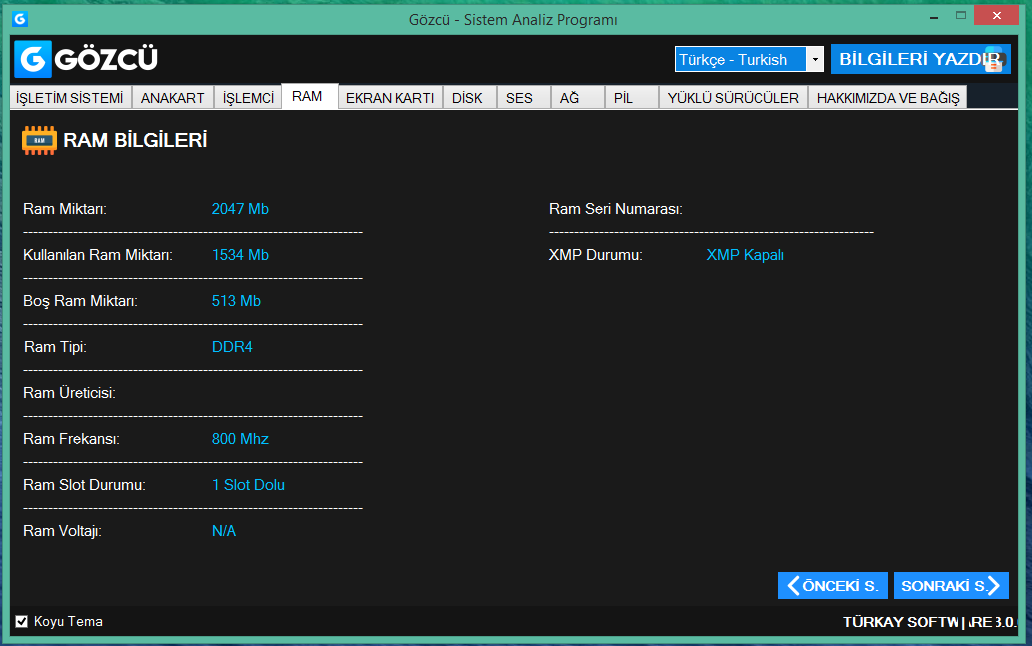Switch to the SES tab
The height and width of the screenshot is (646, 1032).
point(523,98)
